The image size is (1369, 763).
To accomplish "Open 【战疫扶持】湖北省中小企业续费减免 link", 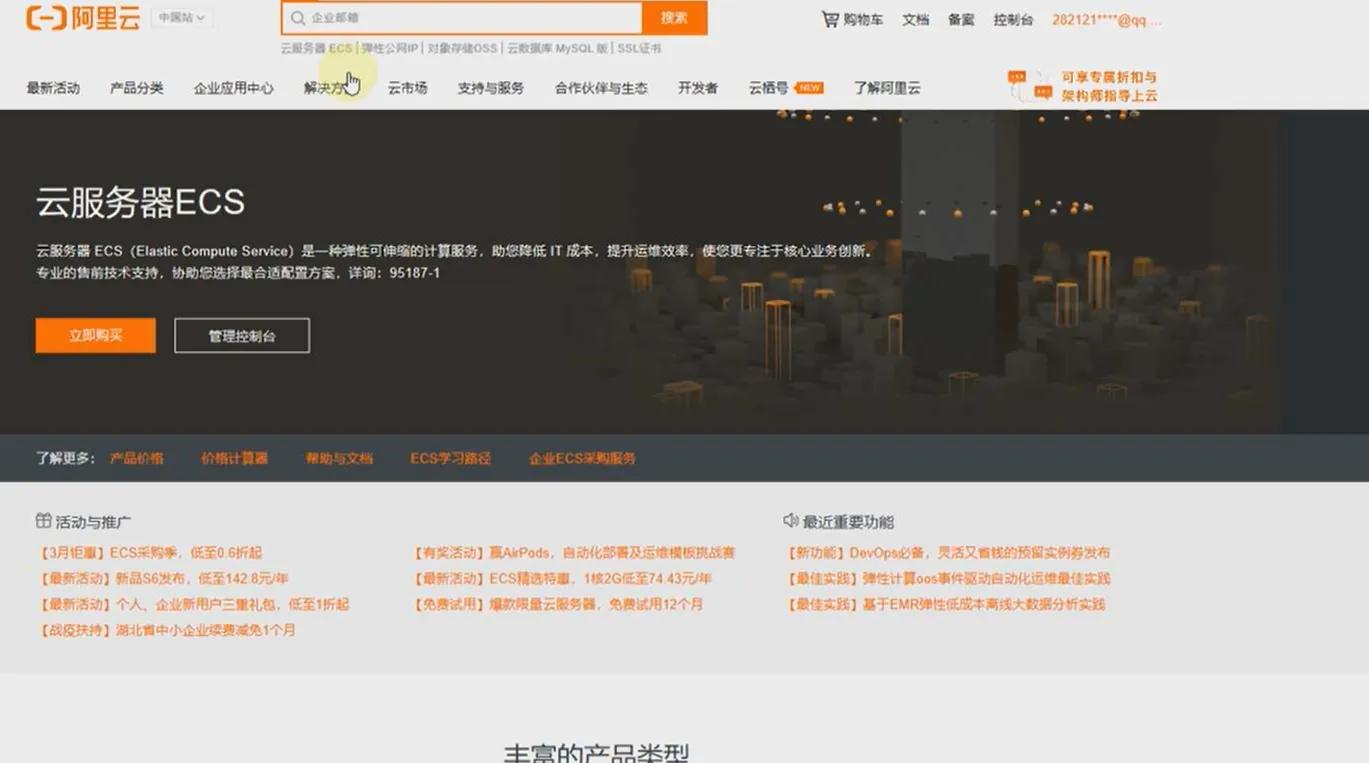I will click(x=166, y=630).
